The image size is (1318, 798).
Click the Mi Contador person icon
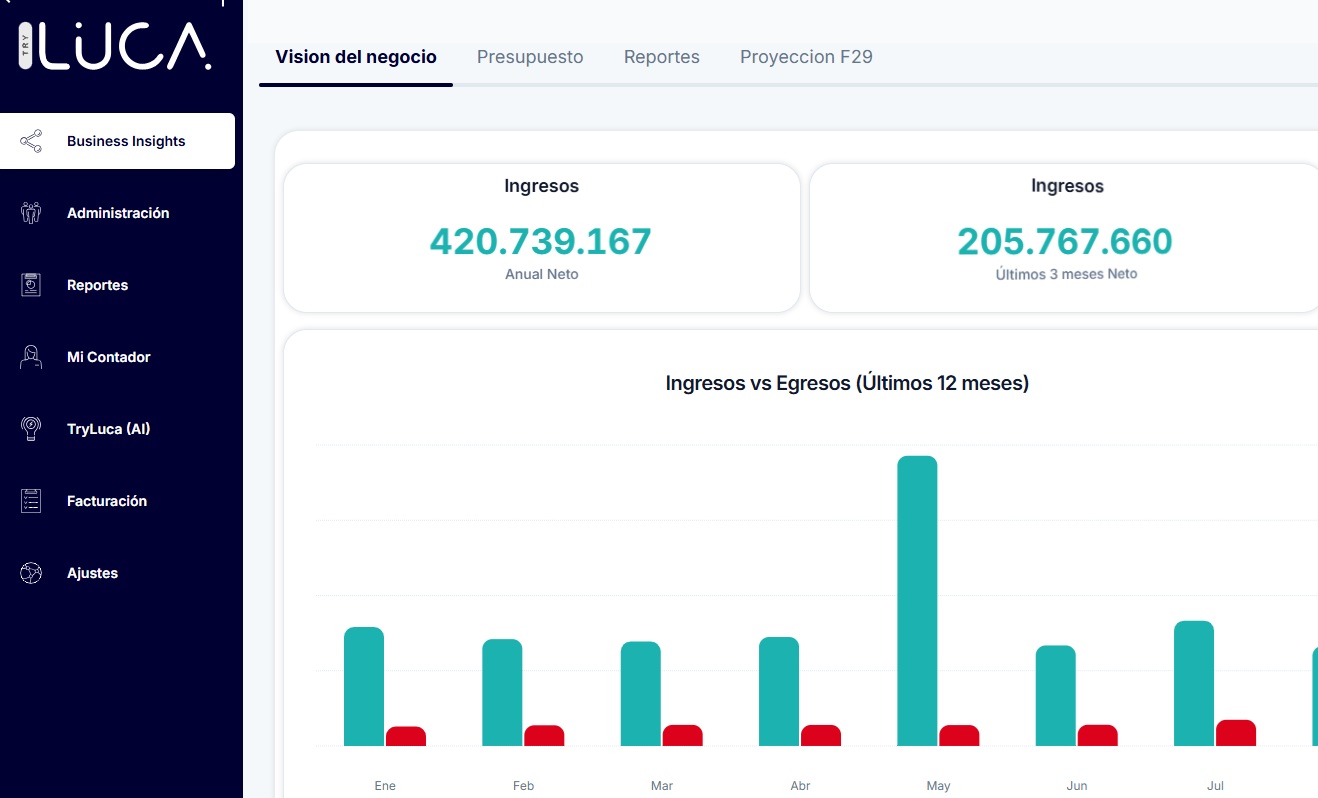click(31, 357)
